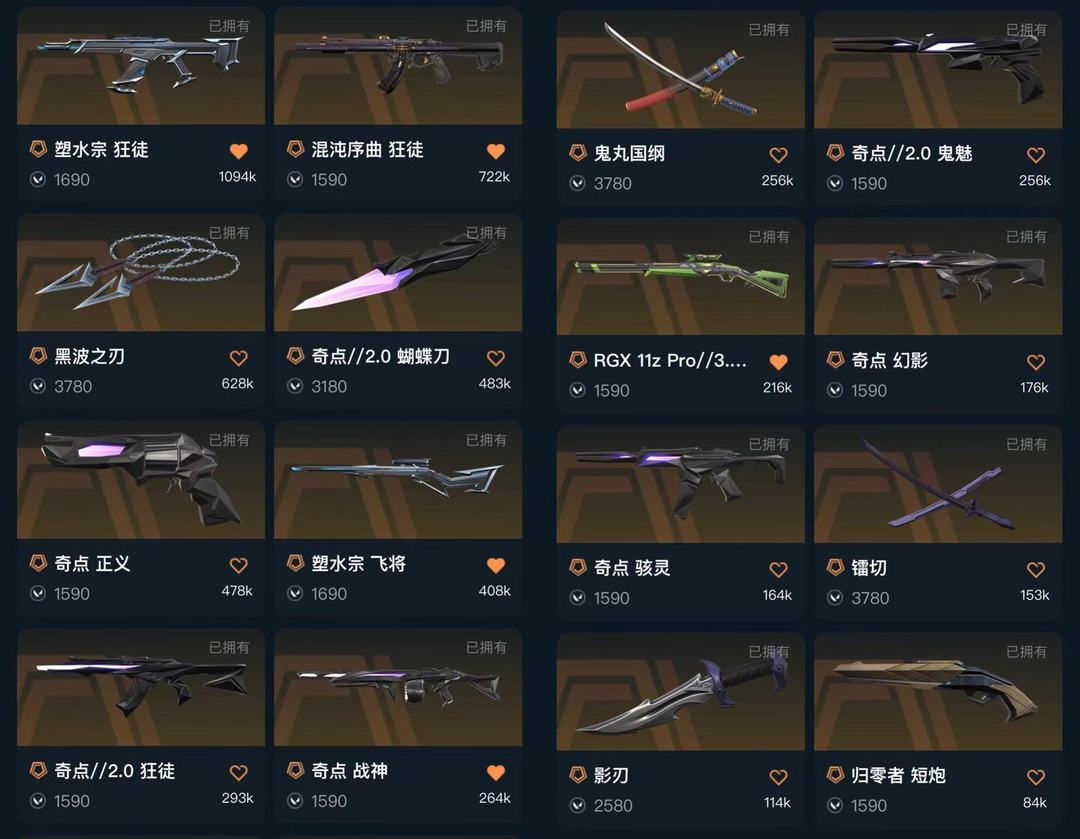1080x839 pixels.
Task: Toggle favorite heart on 鬼丸国纲
Action: (778, 156)
